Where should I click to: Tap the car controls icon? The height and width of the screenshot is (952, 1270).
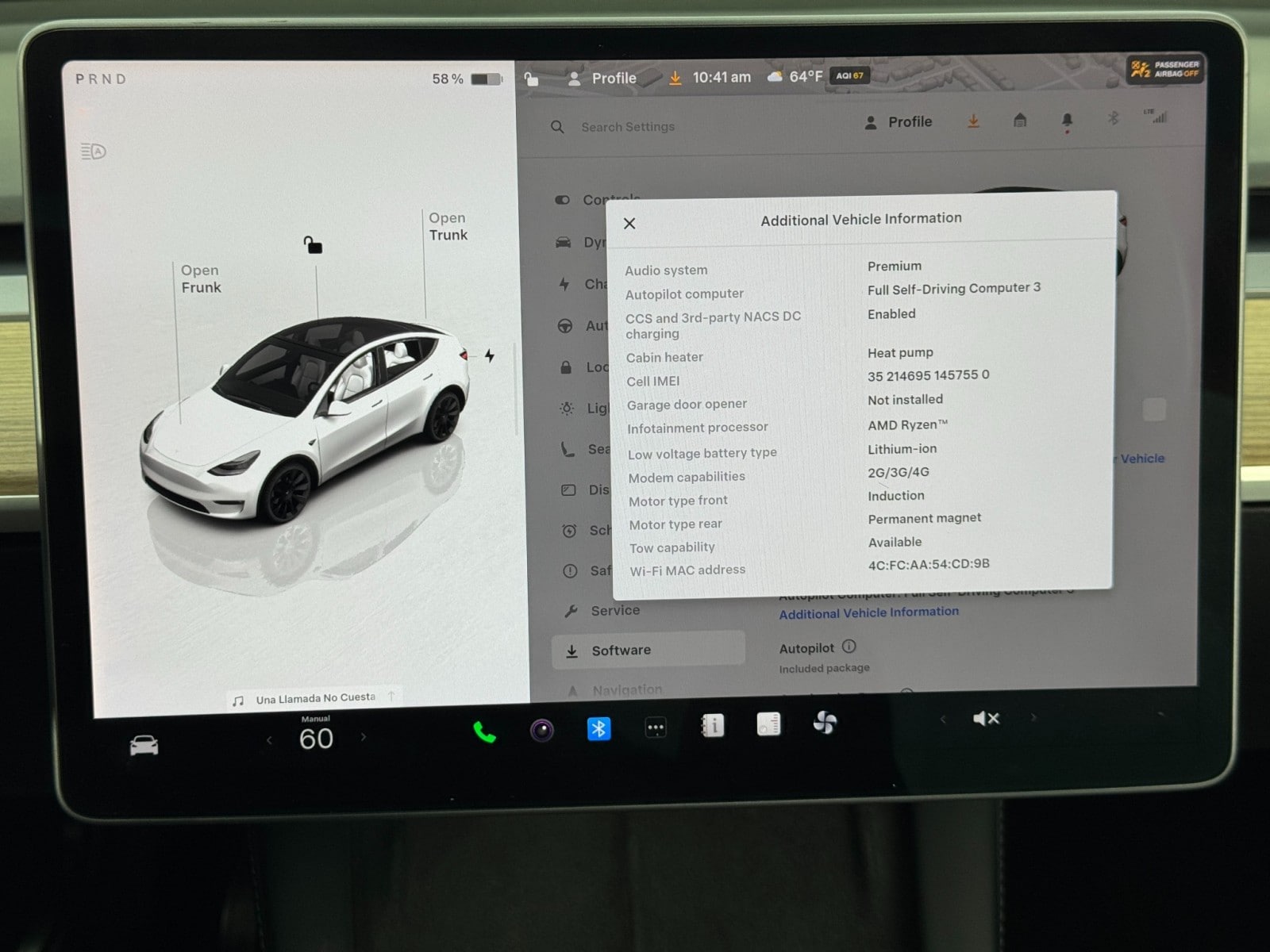point(144,746)
